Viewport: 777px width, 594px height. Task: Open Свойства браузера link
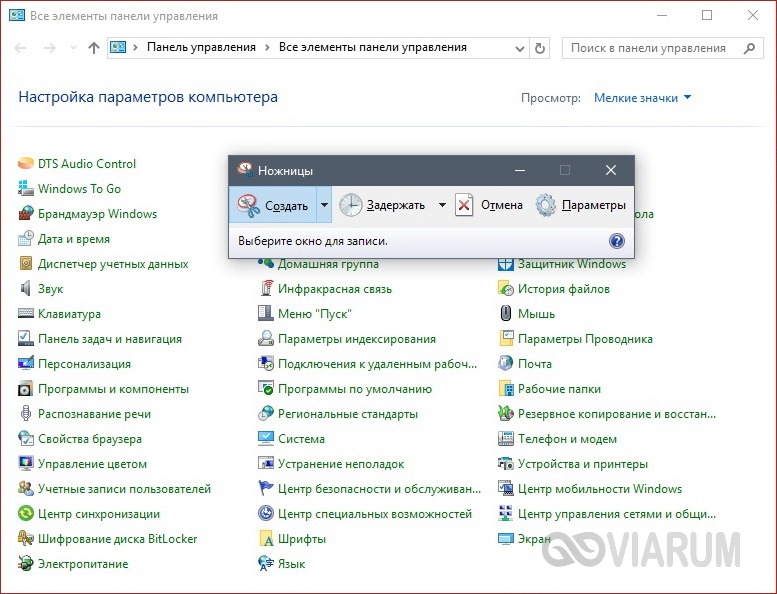click(x=90, y=439)
